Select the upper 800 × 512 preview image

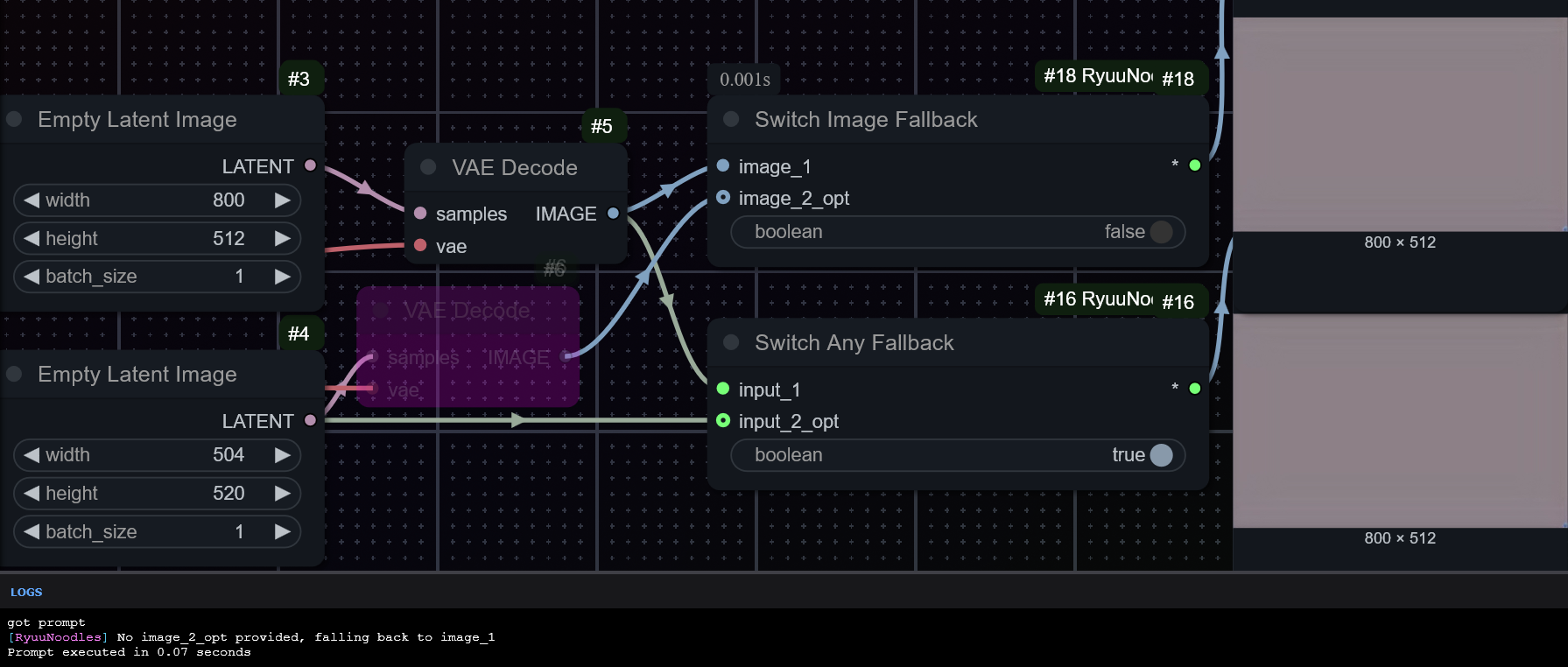[x=1400, y=124]
